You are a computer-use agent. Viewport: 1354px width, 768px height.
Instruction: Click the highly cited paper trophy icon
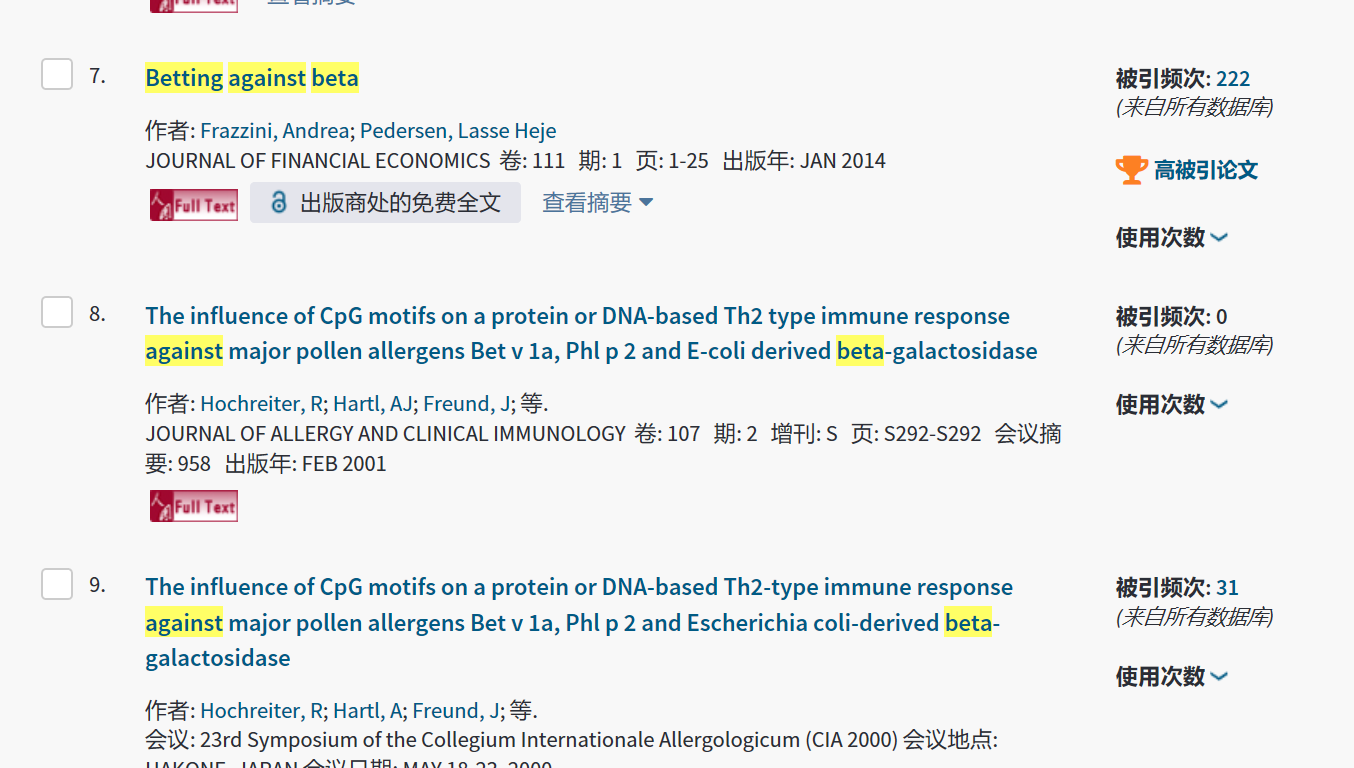click(x=1131, y=170)
